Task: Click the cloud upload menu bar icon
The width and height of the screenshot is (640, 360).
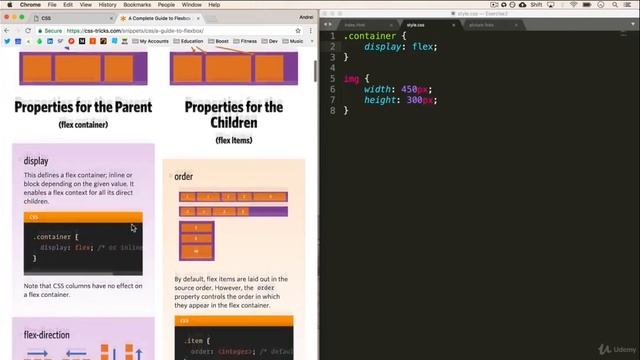Action: click(x=522, y=5)
